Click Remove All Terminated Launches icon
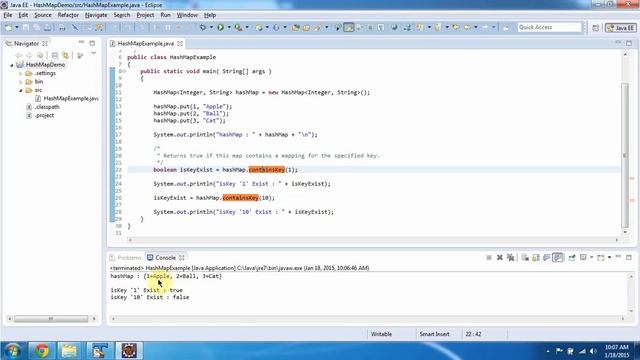 (x=510, y=258)
